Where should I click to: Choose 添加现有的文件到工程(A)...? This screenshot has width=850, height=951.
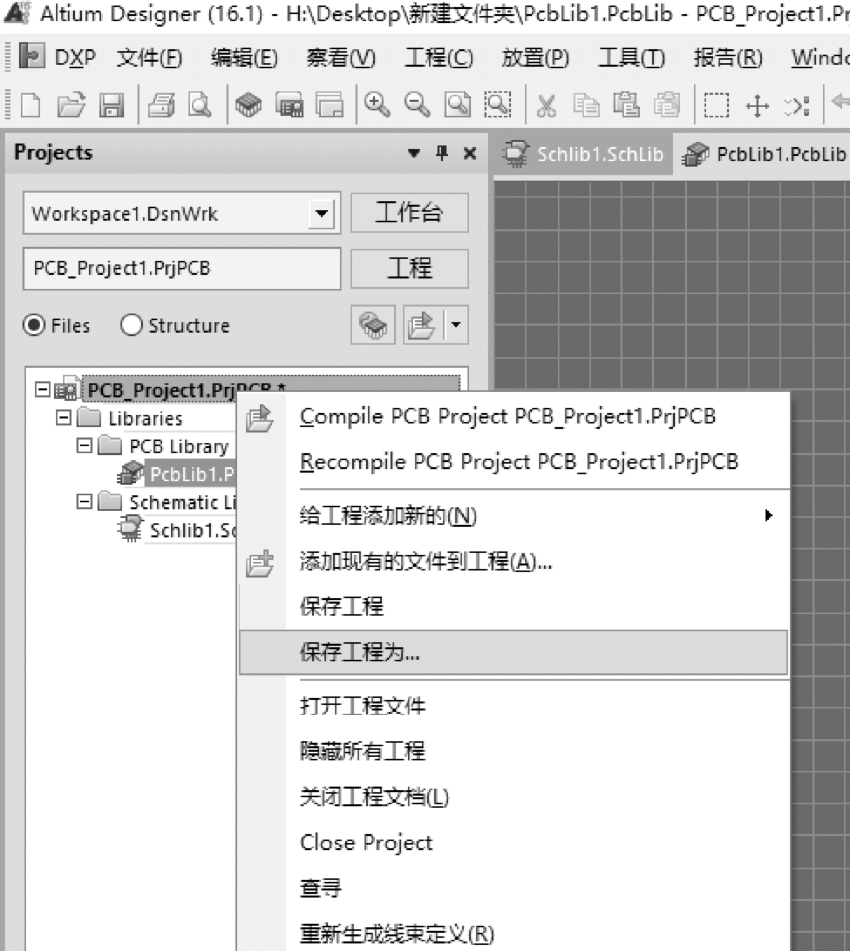514,562
